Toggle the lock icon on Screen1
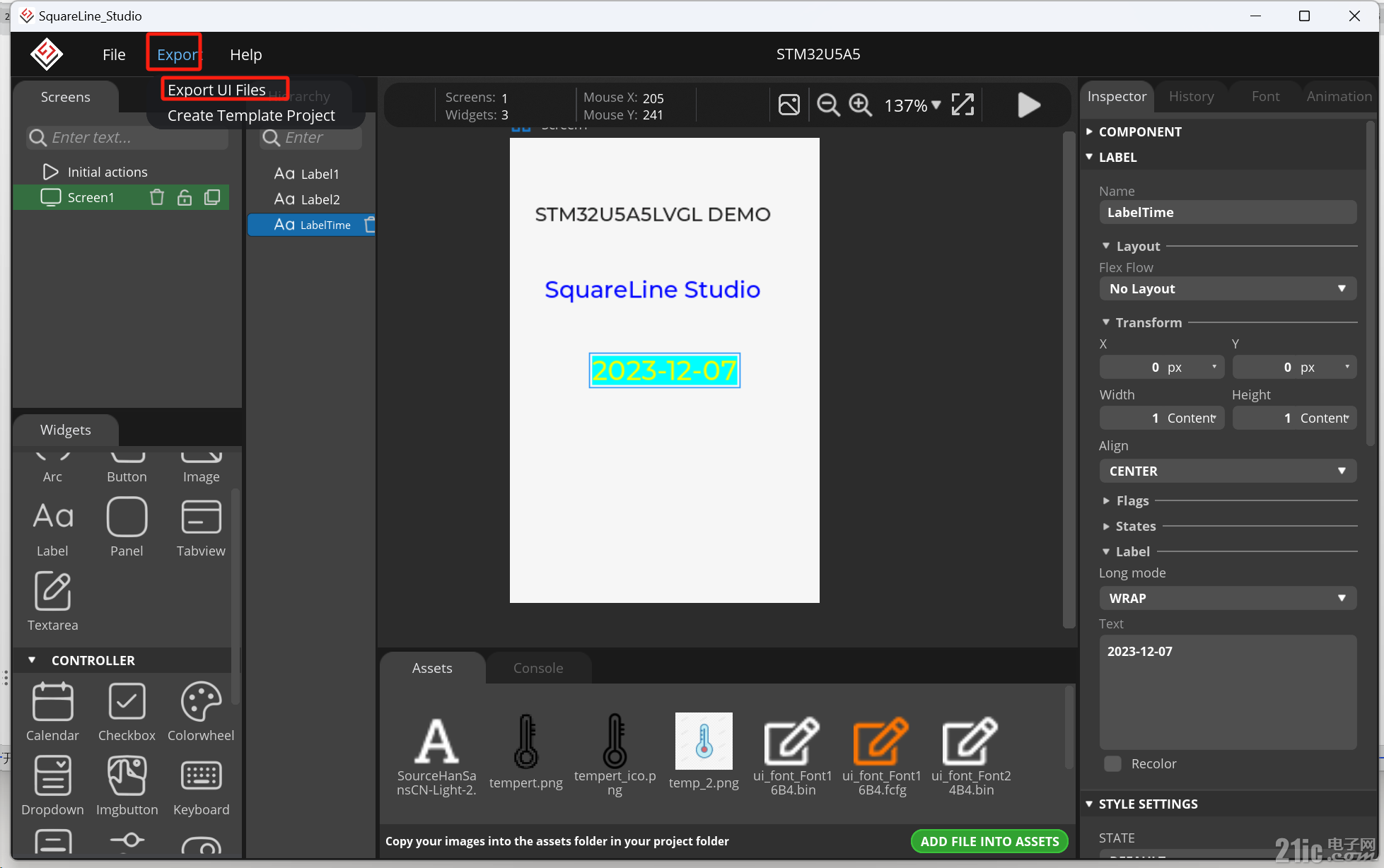1384x868 pixels. [x=185, y=197]
